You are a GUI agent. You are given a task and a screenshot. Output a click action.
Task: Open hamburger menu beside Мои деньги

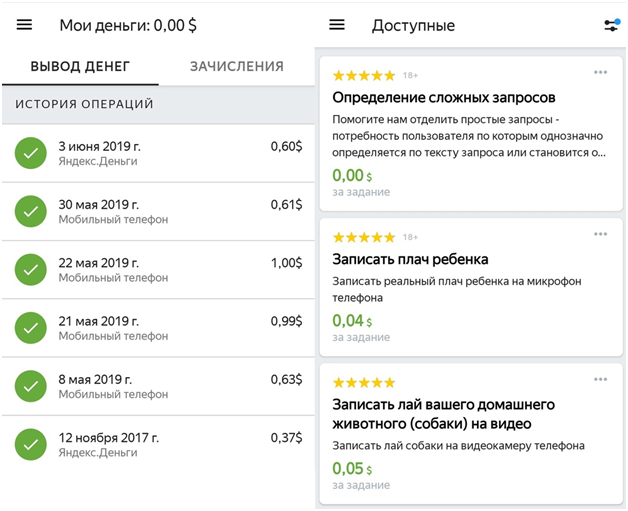[x=24, y=25]
